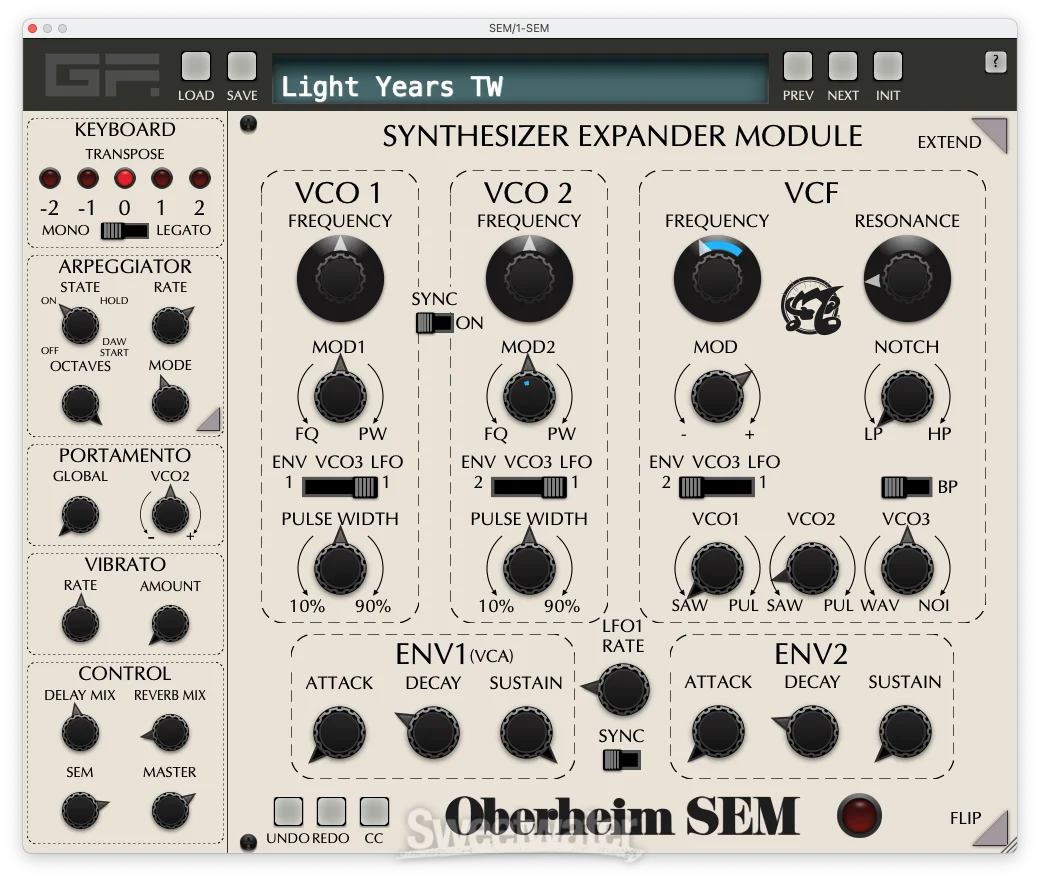Image resolution: width=1040 pixels, height=880 pixels.
Task: Toggle the LFO1 SYNC switch
Action: [622, 760]
